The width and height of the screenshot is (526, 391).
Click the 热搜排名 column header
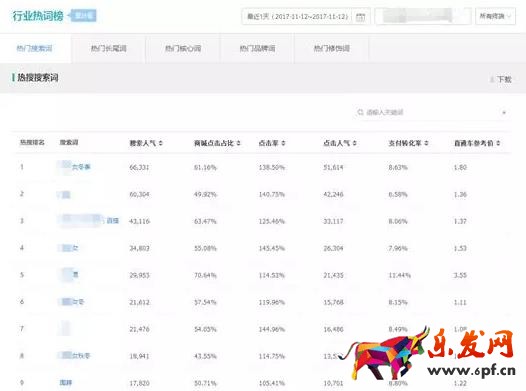click(x=32, y=143)
